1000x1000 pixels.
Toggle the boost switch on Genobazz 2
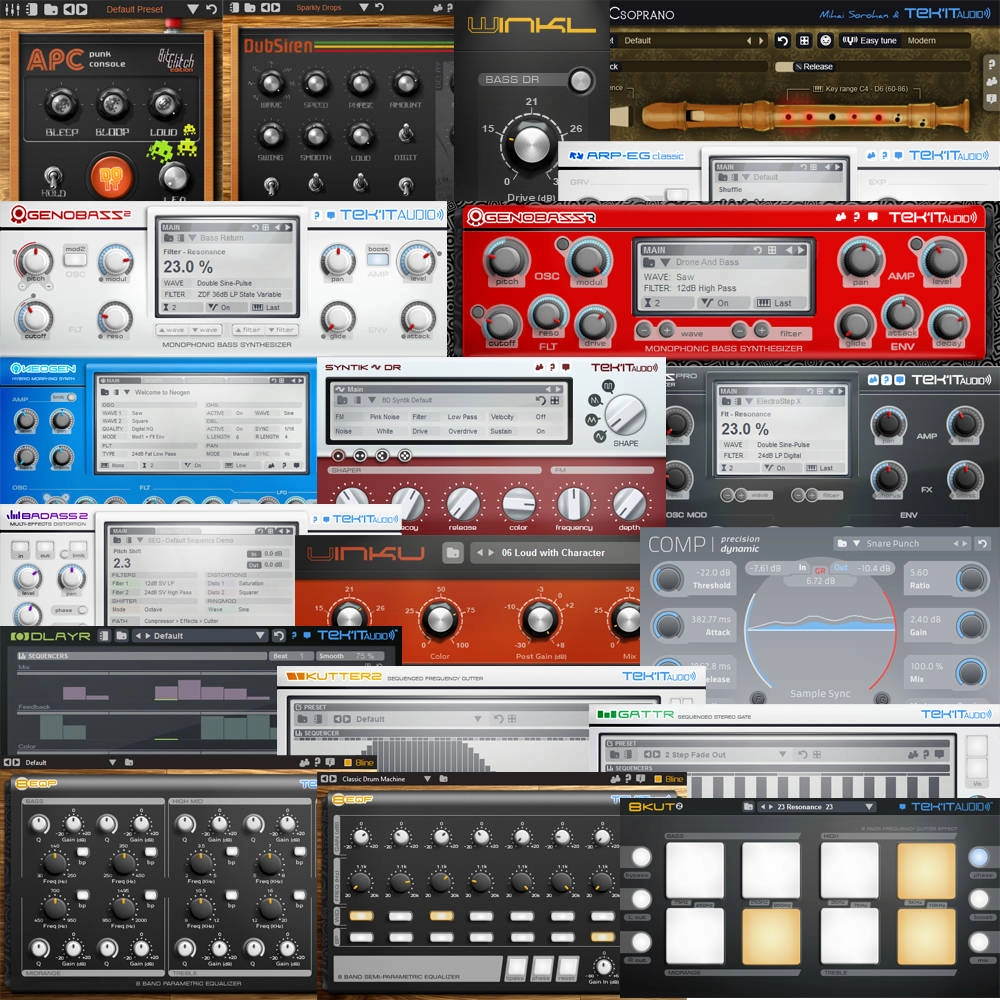[378, 259]
